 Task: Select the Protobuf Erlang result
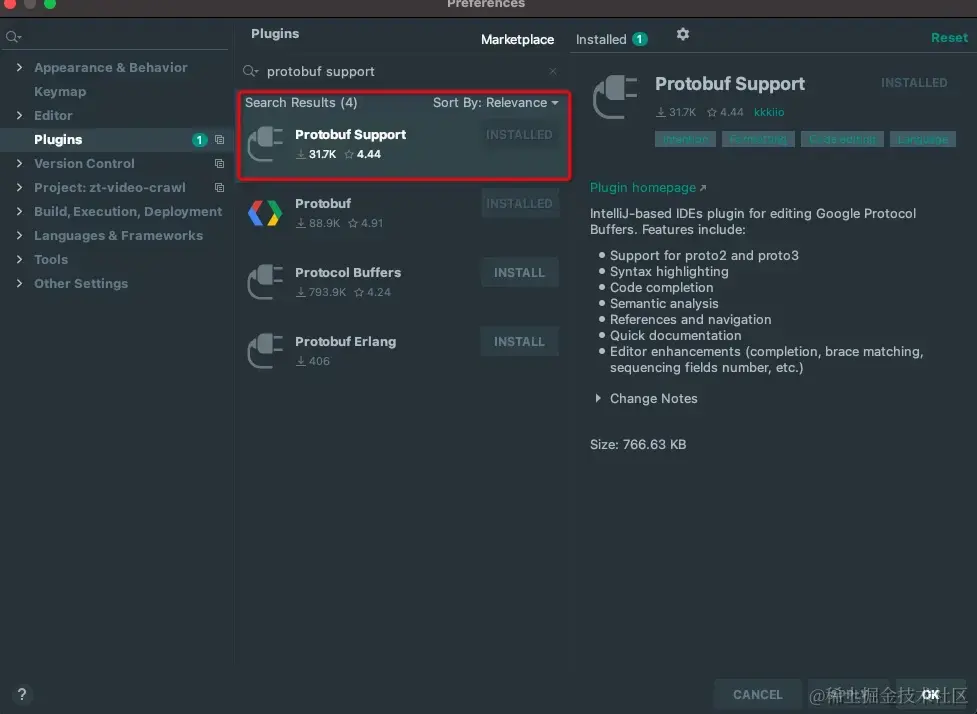pyautogui.click(x=403, y=351)
